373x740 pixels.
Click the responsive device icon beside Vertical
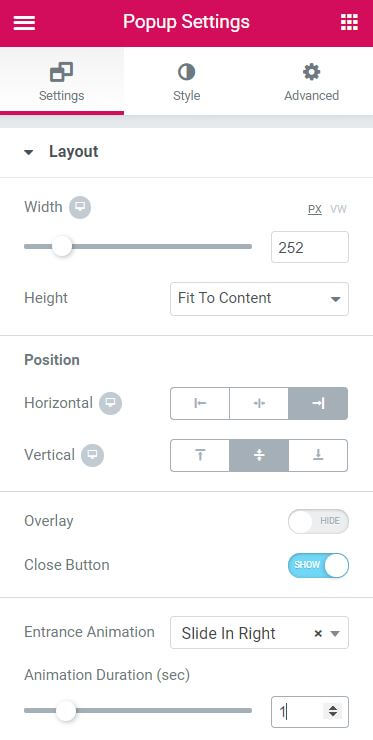(93, 455)
